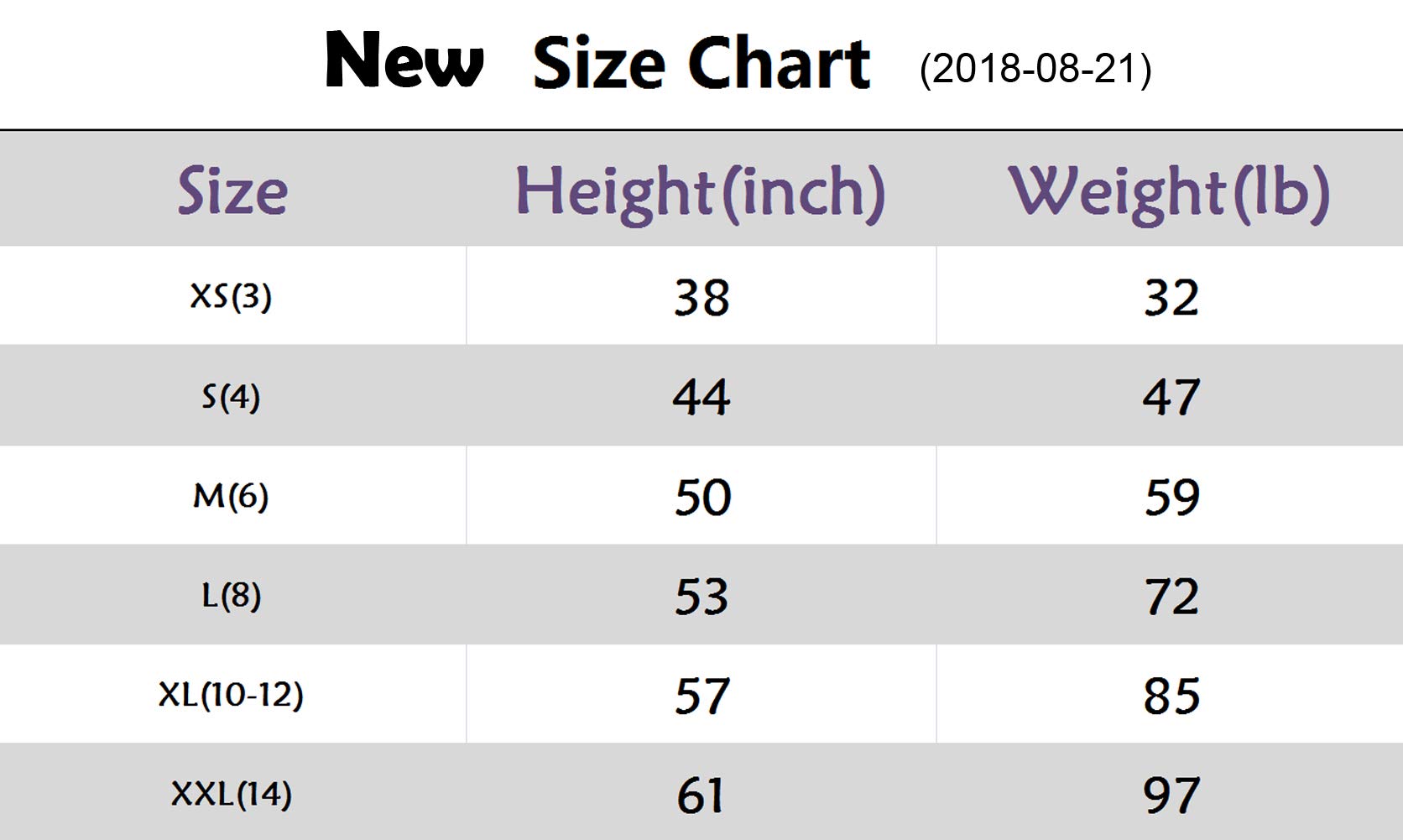The height and width of the screenshot is (840, 1403).
Task: Select the "Height(inch)" column header
Action: pos(700,191)
